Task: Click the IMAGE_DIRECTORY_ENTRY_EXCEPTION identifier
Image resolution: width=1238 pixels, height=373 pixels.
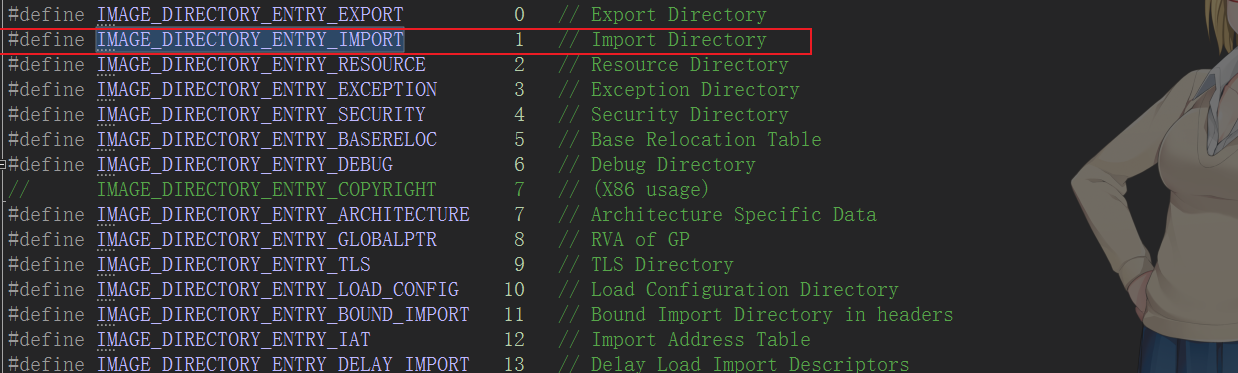Action: point(267,90)
